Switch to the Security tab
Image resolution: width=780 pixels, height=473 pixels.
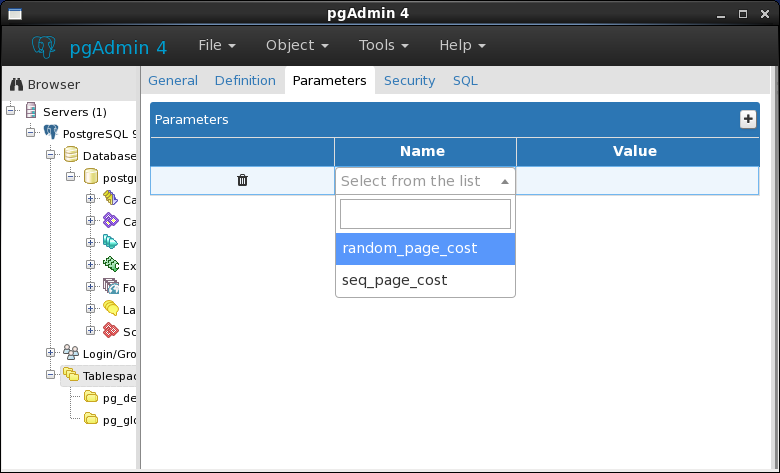click(409, 81)
